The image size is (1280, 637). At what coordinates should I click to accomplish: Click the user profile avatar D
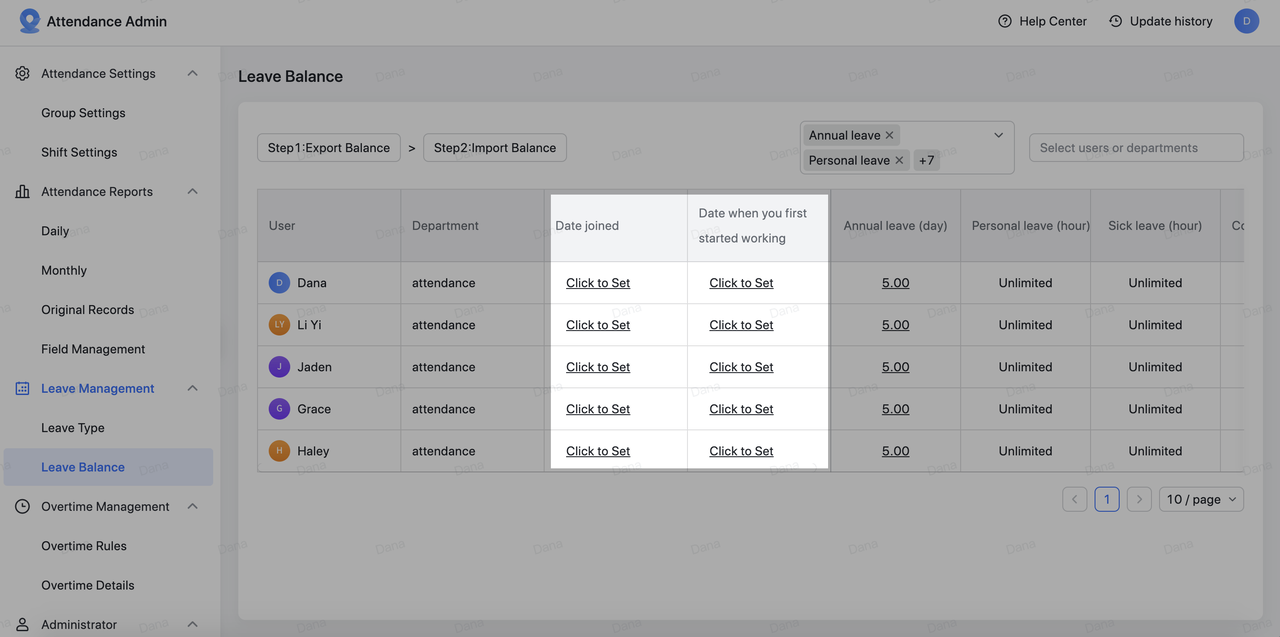pyautogui.click(x=1246, y=21)
